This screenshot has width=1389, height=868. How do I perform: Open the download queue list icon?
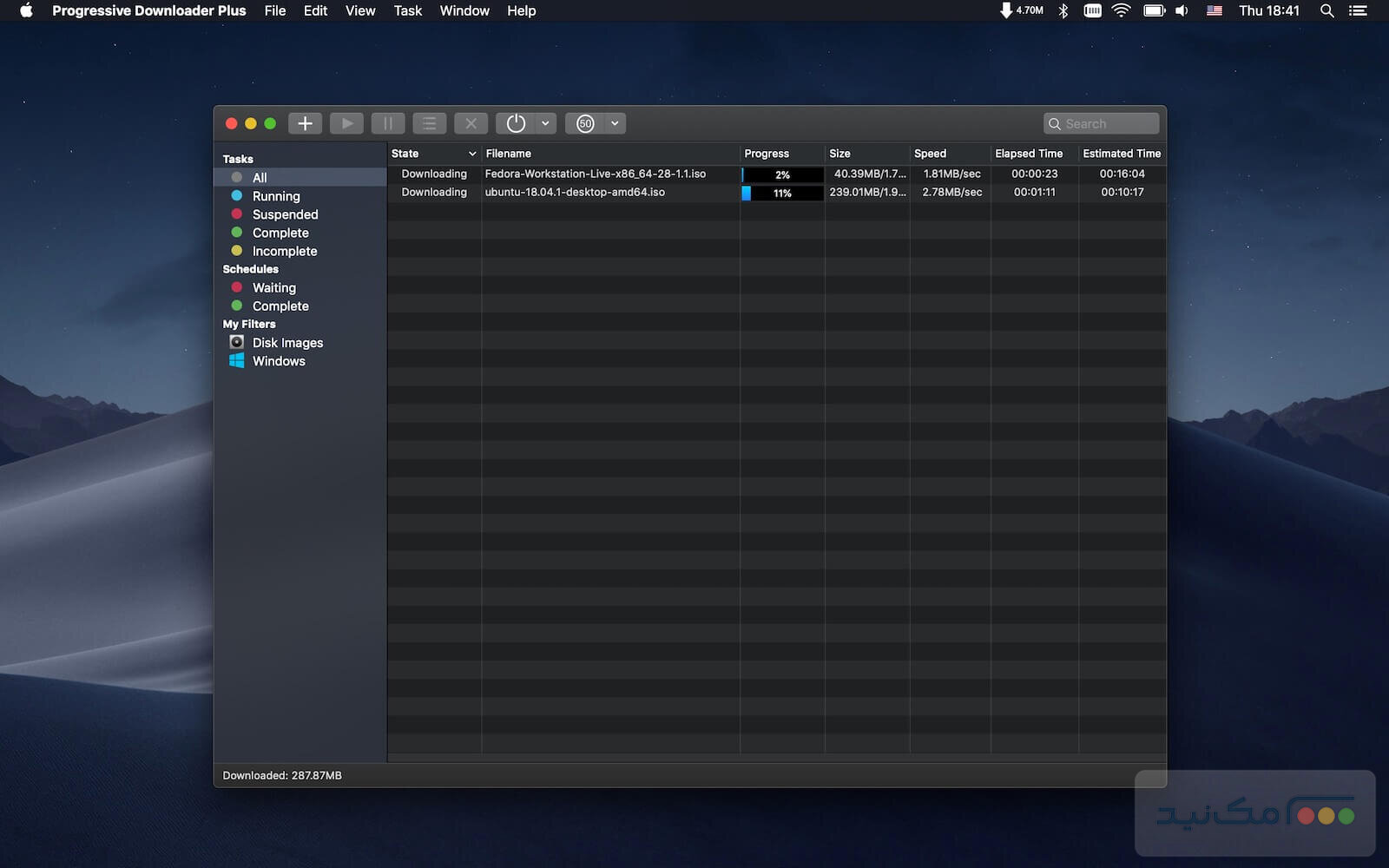pyautogui.click(x=430, y=122)
